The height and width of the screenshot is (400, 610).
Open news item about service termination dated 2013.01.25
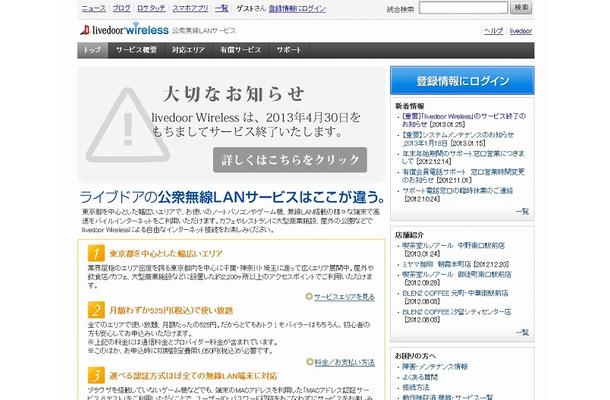464,120
